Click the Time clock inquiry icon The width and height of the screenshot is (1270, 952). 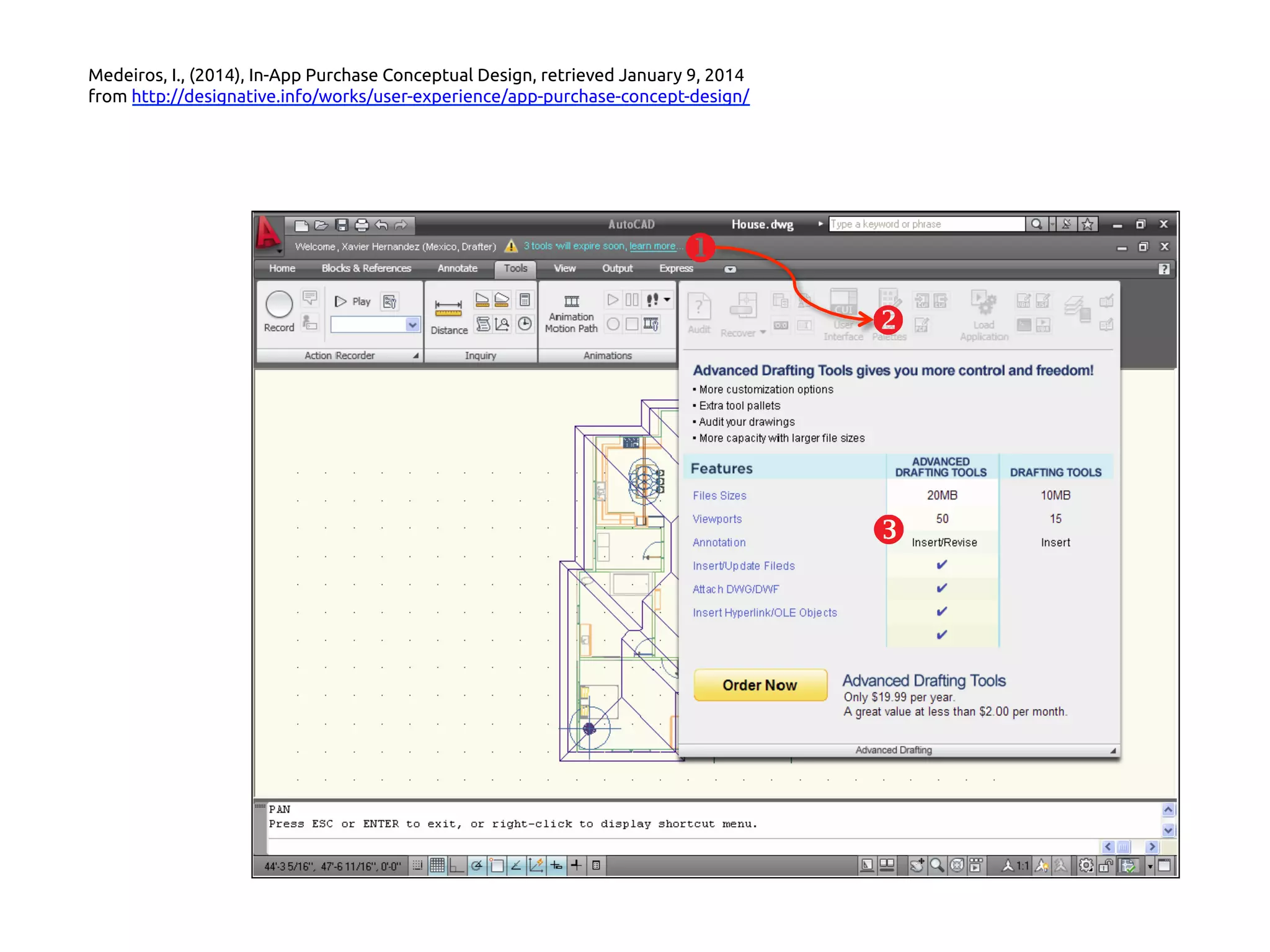525,324
